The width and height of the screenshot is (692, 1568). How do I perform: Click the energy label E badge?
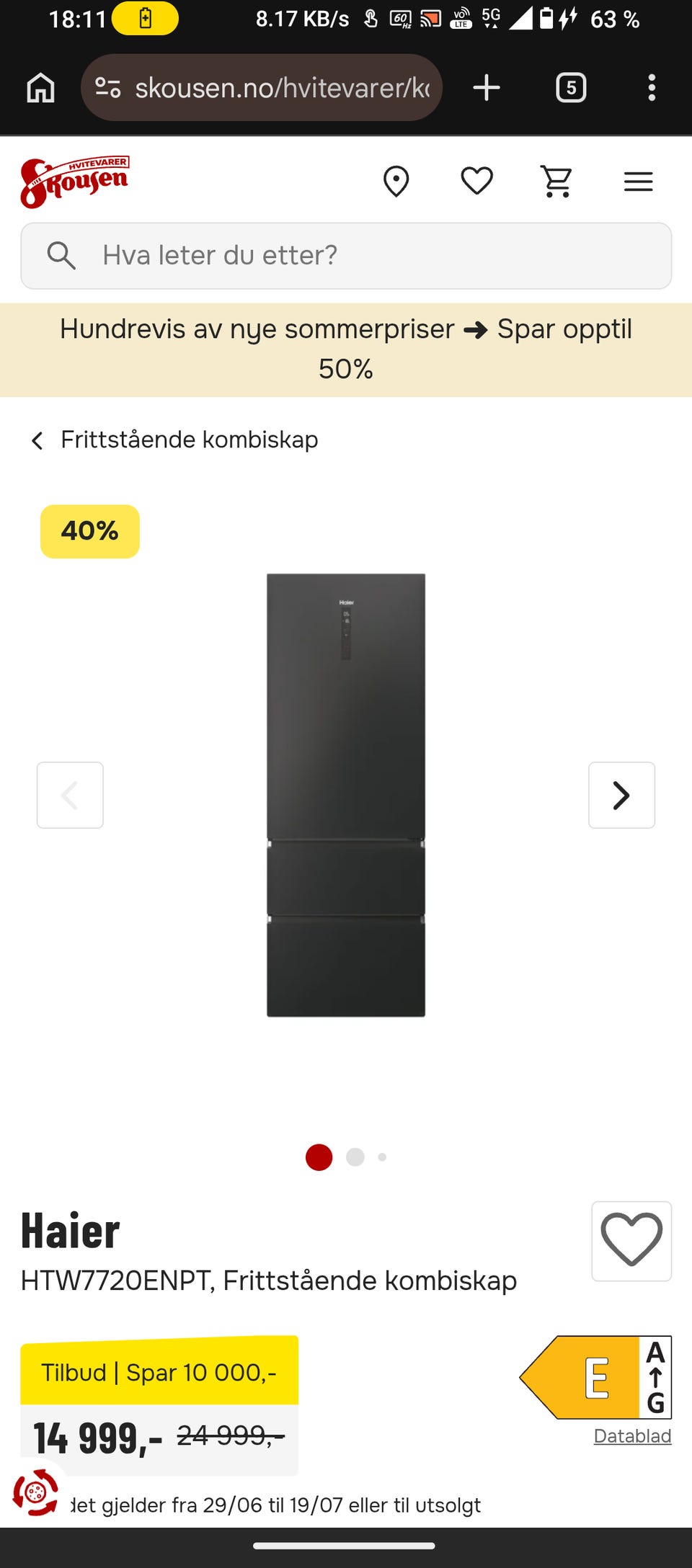[x=595, y=1377]
